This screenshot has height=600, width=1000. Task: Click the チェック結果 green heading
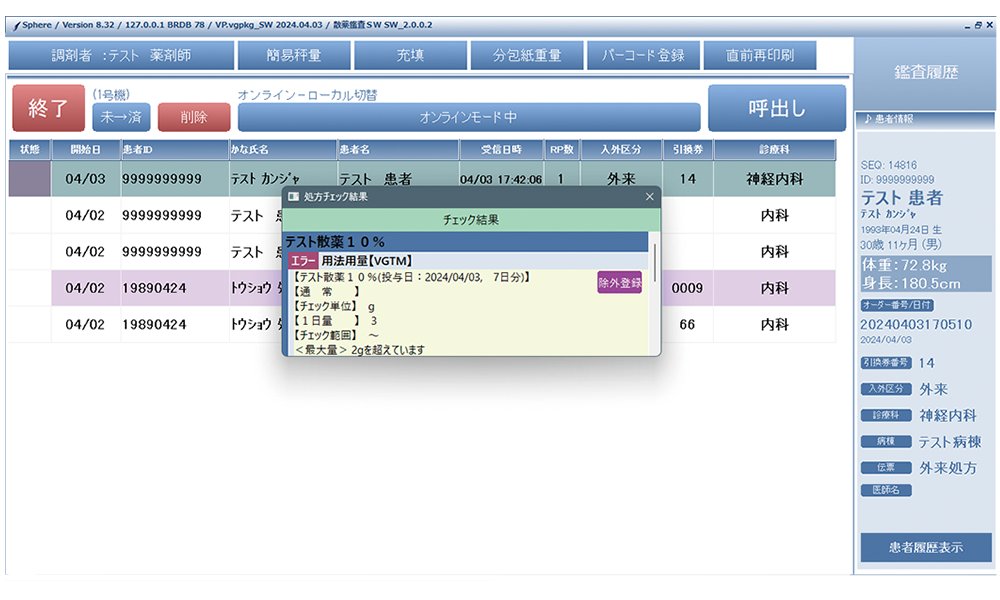click(471, 219)
